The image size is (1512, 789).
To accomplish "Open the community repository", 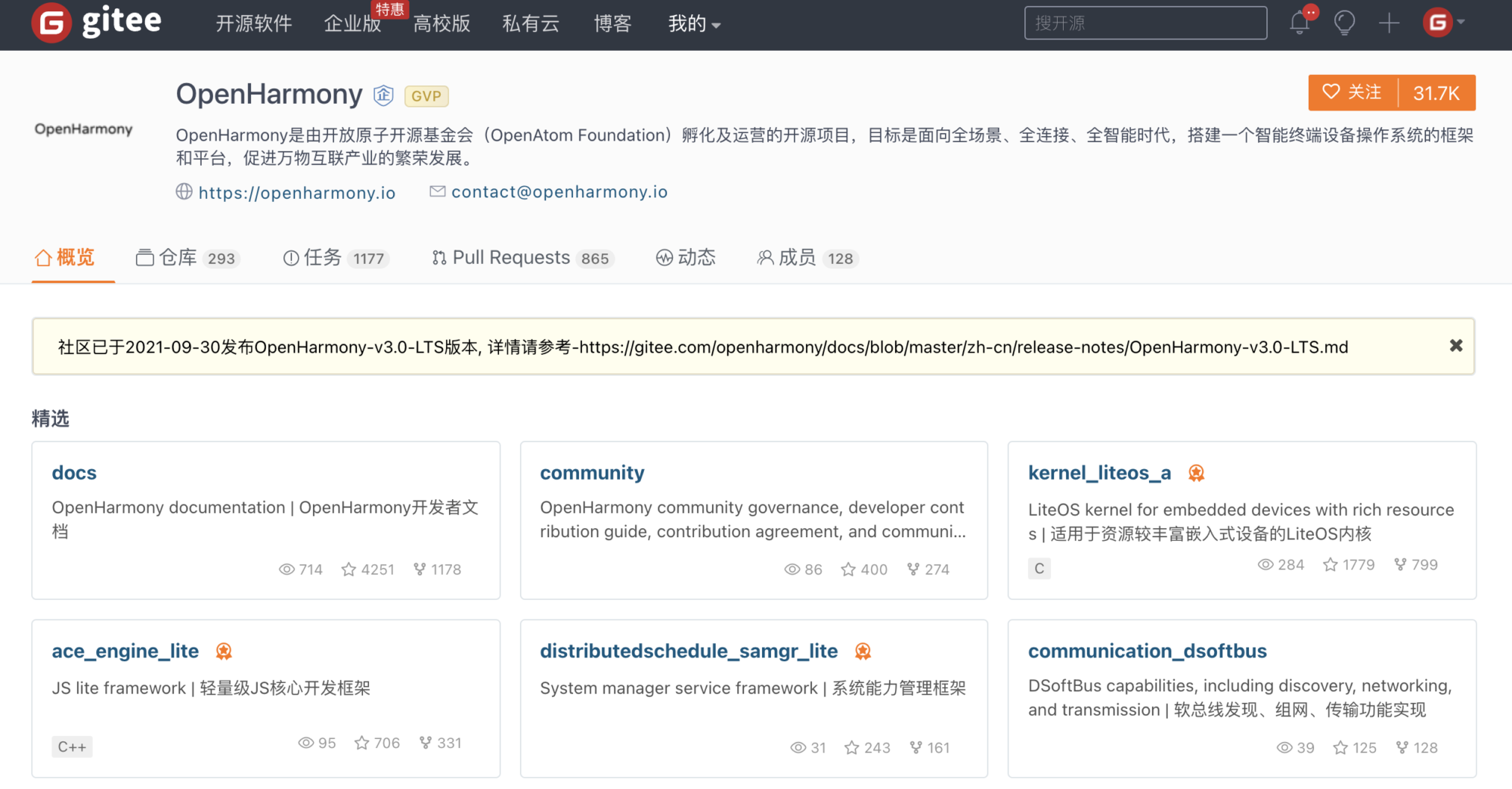I will click(592, 473).
